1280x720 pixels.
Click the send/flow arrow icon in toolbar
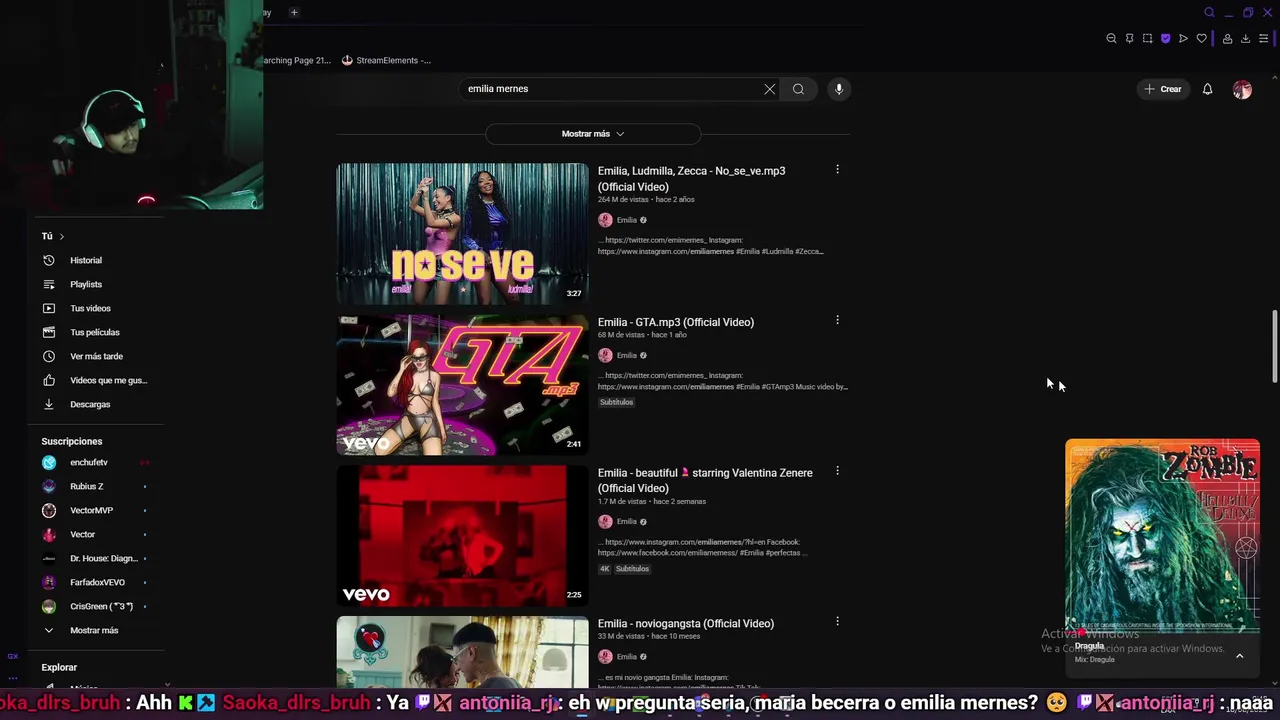[x=1183, y=39]
